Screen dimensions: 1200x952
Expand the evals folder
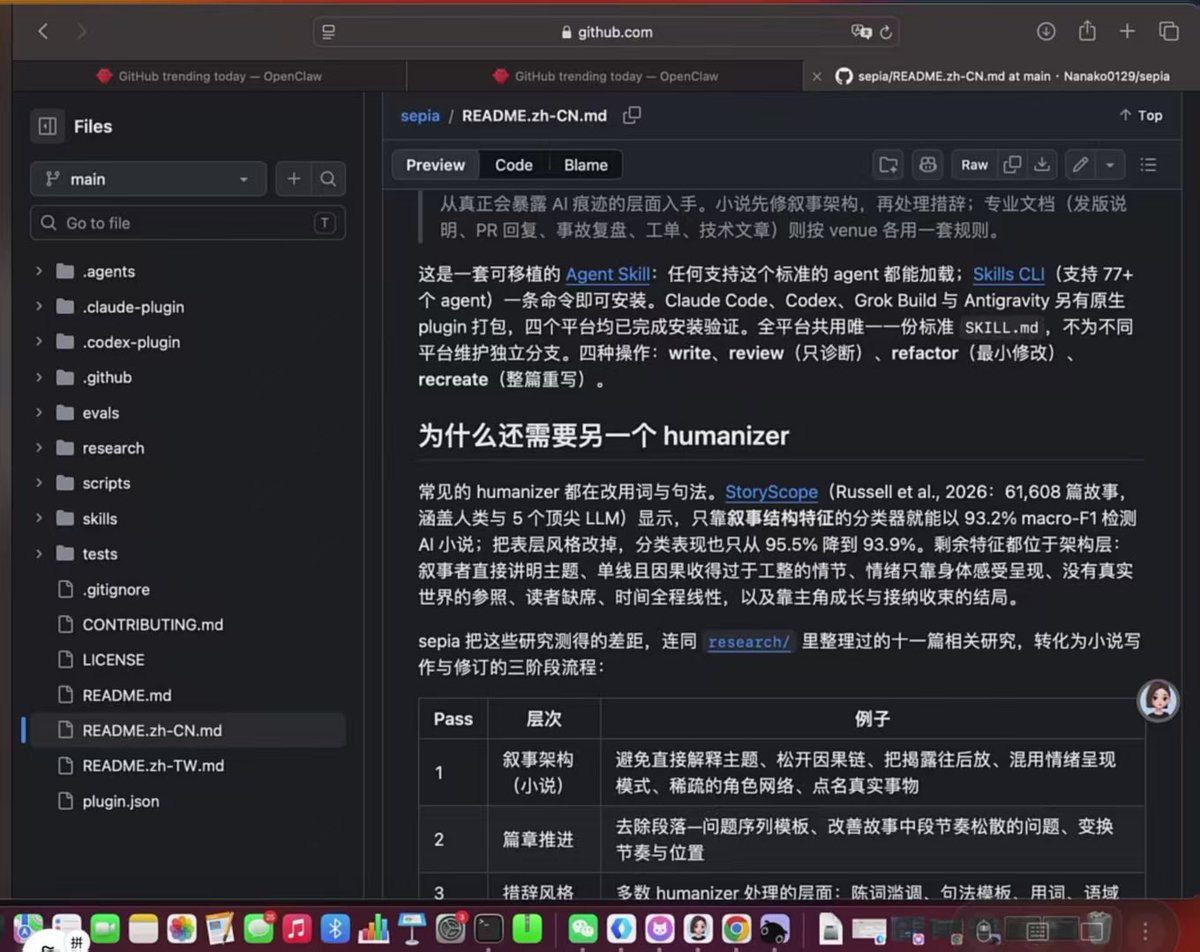click(x=39, y=413)
